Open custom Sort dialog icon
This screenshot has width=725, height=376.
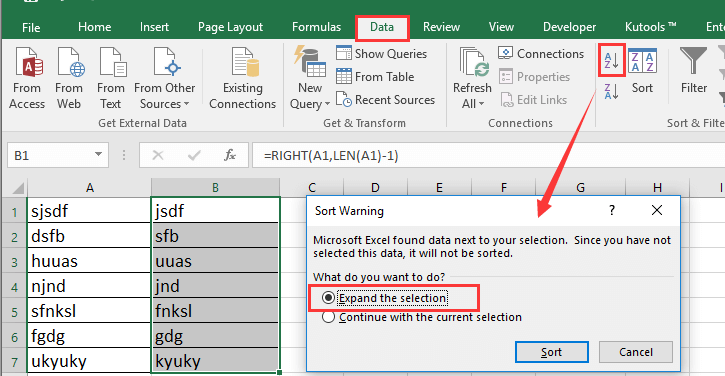pyautogui.click(x=642, y=60)
